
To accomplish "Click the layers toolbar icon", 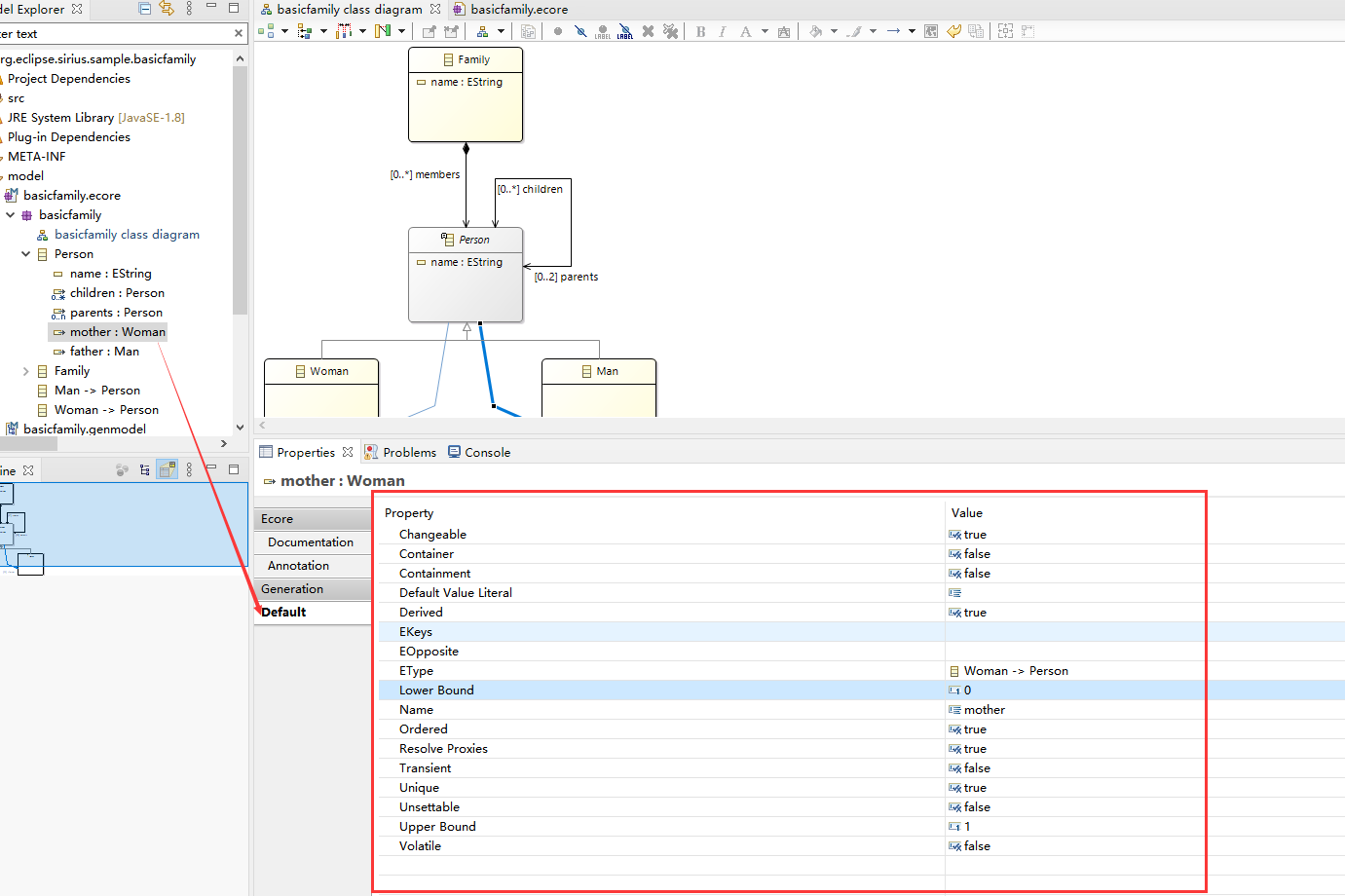I will coord(383,31).
